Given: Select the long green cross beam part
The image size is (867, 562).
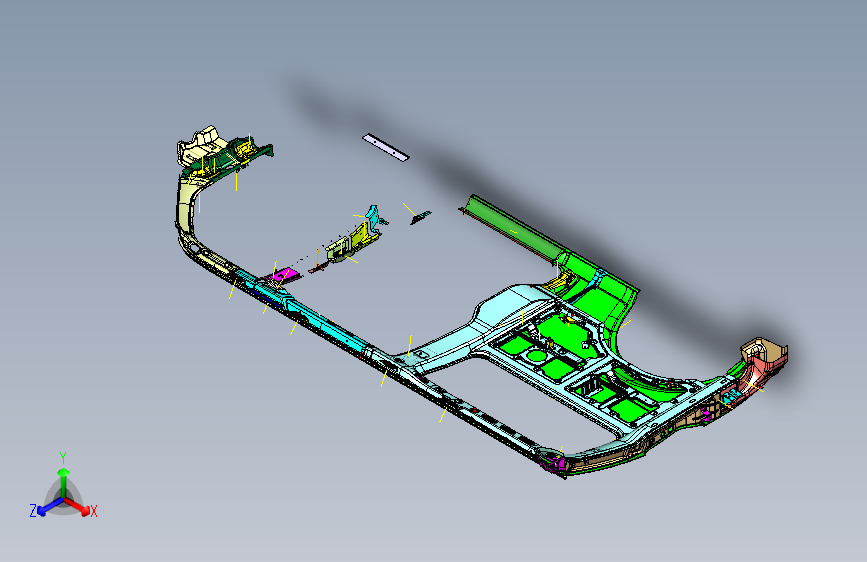Looking at the screenshot, I should (511, 228).
